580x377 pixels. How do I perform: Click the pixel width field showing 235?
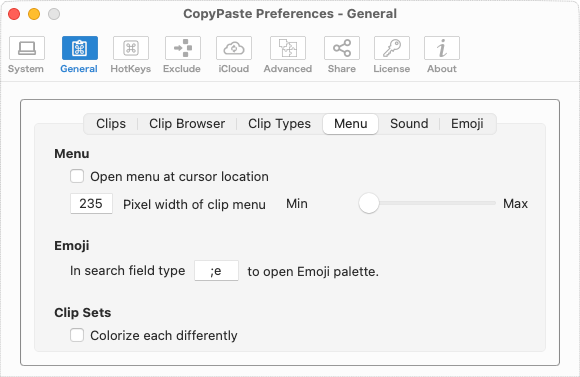coord(91,203)
